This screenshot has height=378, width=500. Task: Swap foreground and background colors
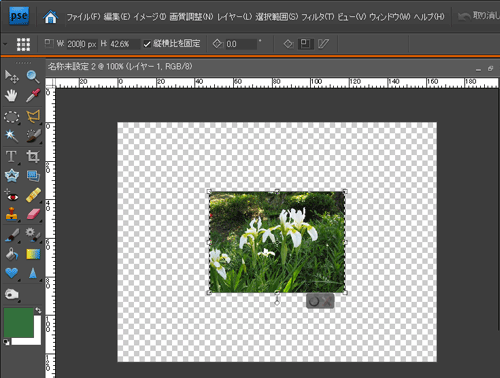38,311
